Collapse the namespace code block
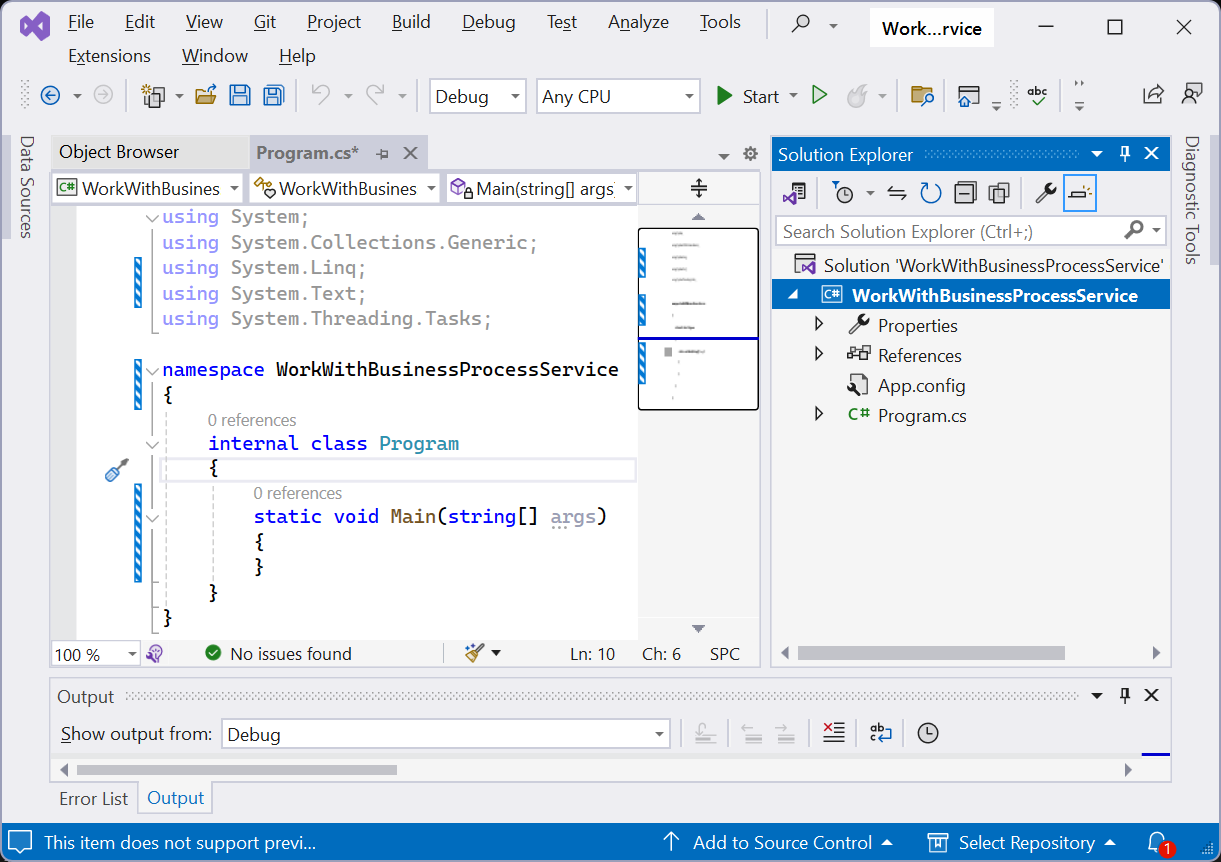Image resolution: width=1221 pixels, height=862 pixels. (x=152, y=370)
